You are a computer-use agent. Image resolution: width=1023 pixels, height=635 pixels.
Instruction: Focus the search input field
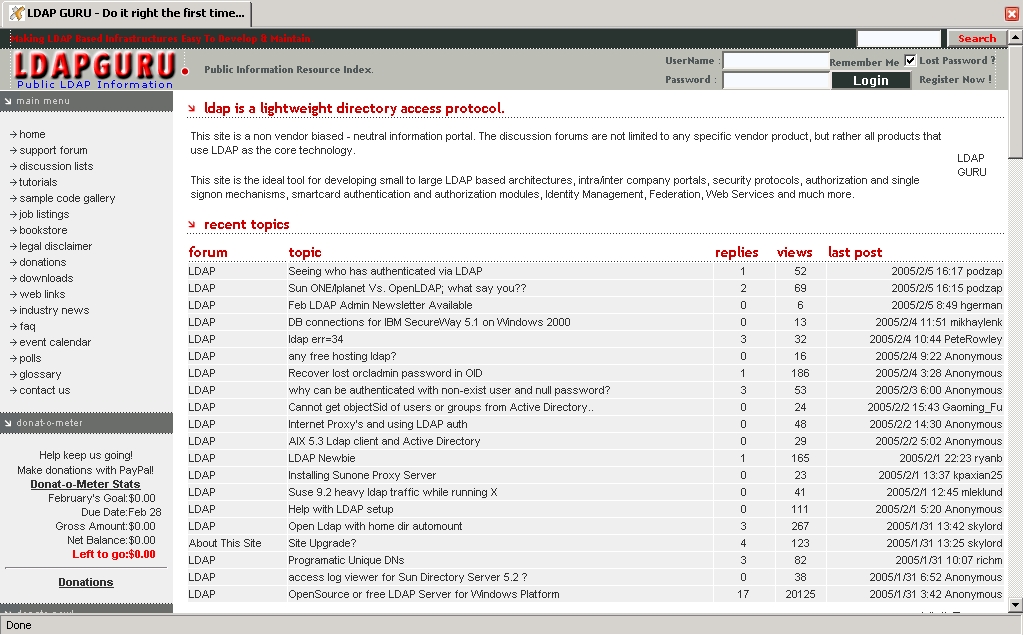point(899,39)
